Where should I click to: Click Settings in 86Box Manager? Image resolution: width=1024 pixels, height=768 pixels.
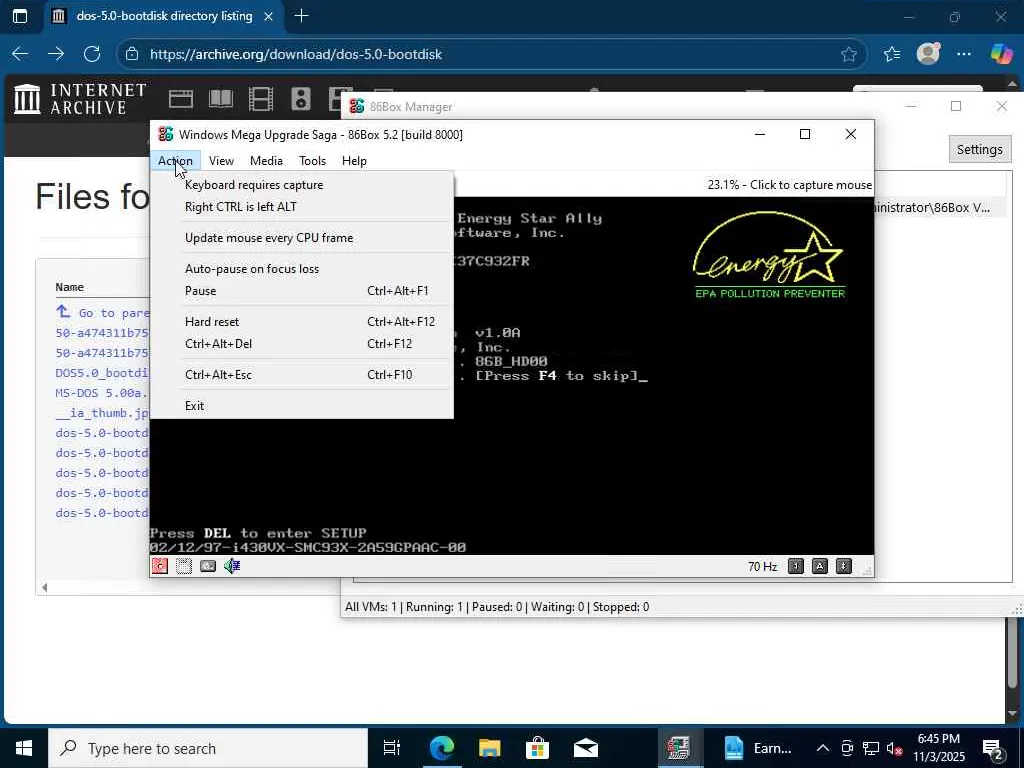coord(979,150)
